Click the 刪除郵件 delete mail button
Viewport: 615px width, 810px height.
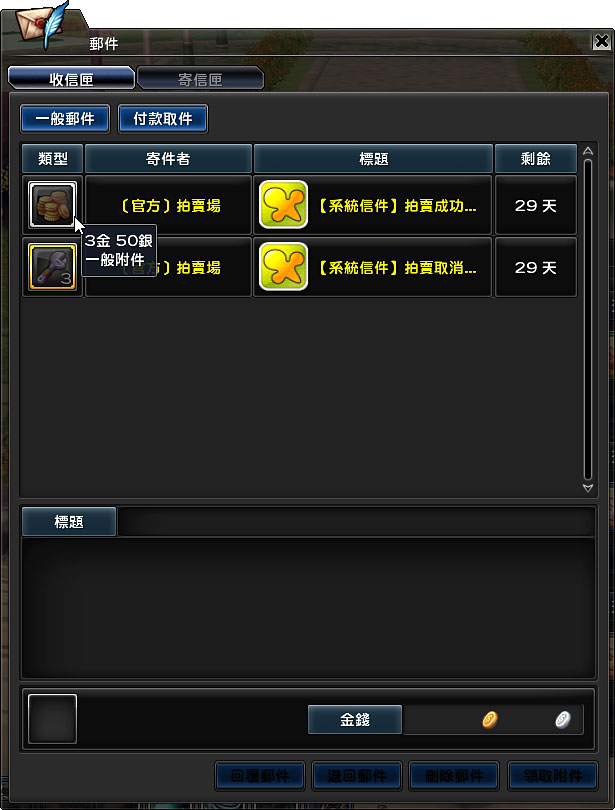pos(454,775)
